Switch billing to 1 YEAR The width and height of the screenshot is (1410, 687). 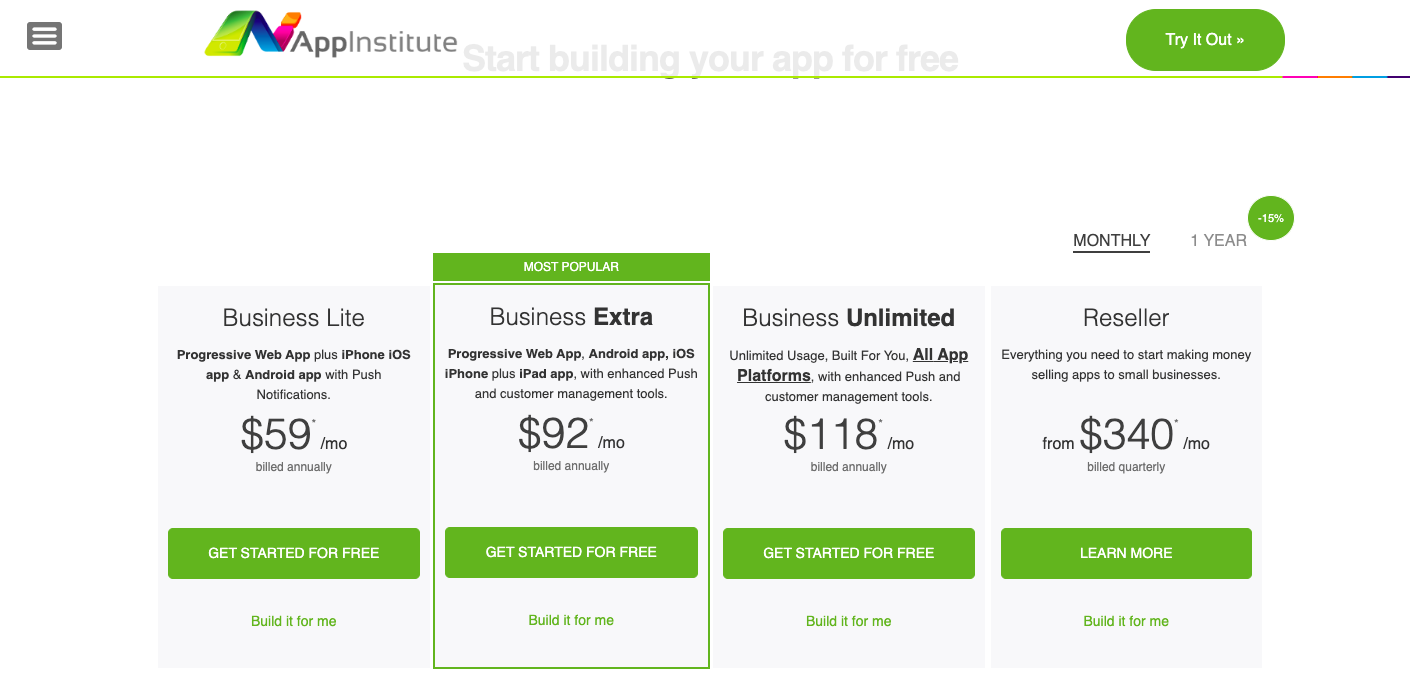coord(1218,240)
